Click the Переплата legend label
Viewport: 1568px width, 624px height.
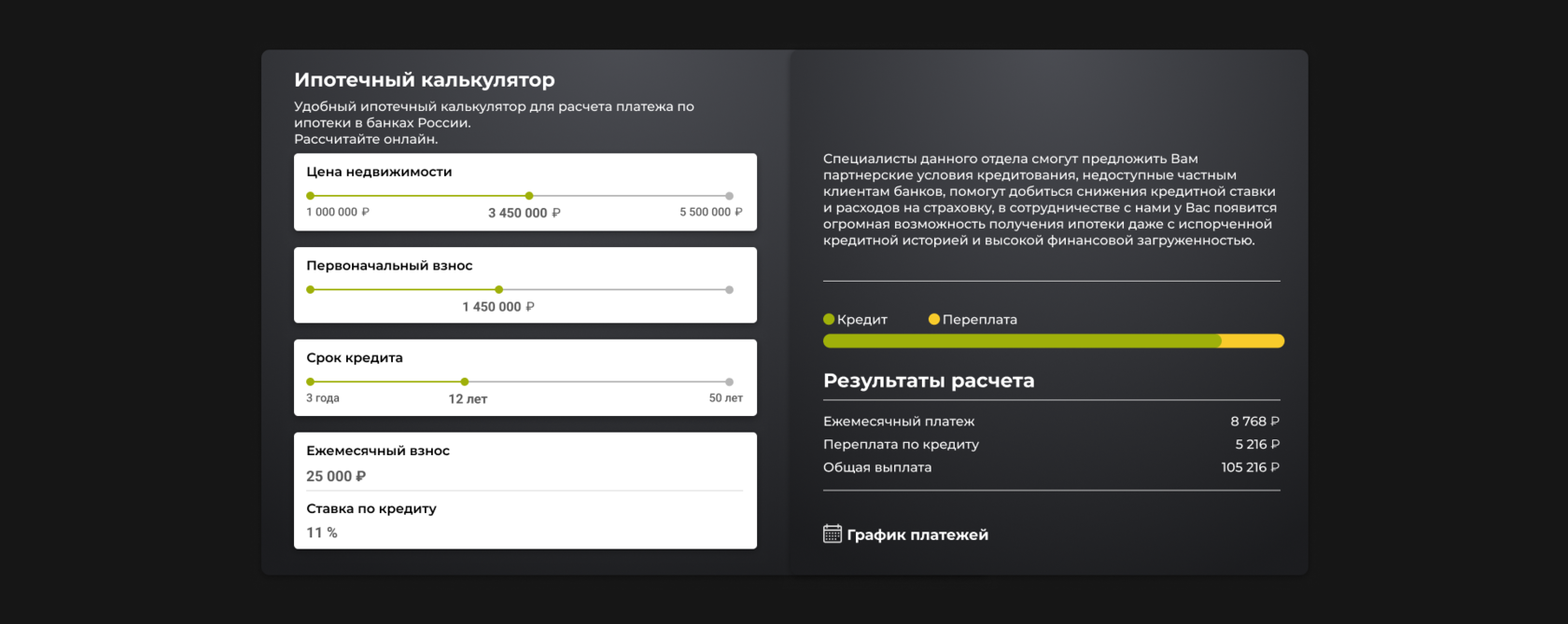point(980,320)
